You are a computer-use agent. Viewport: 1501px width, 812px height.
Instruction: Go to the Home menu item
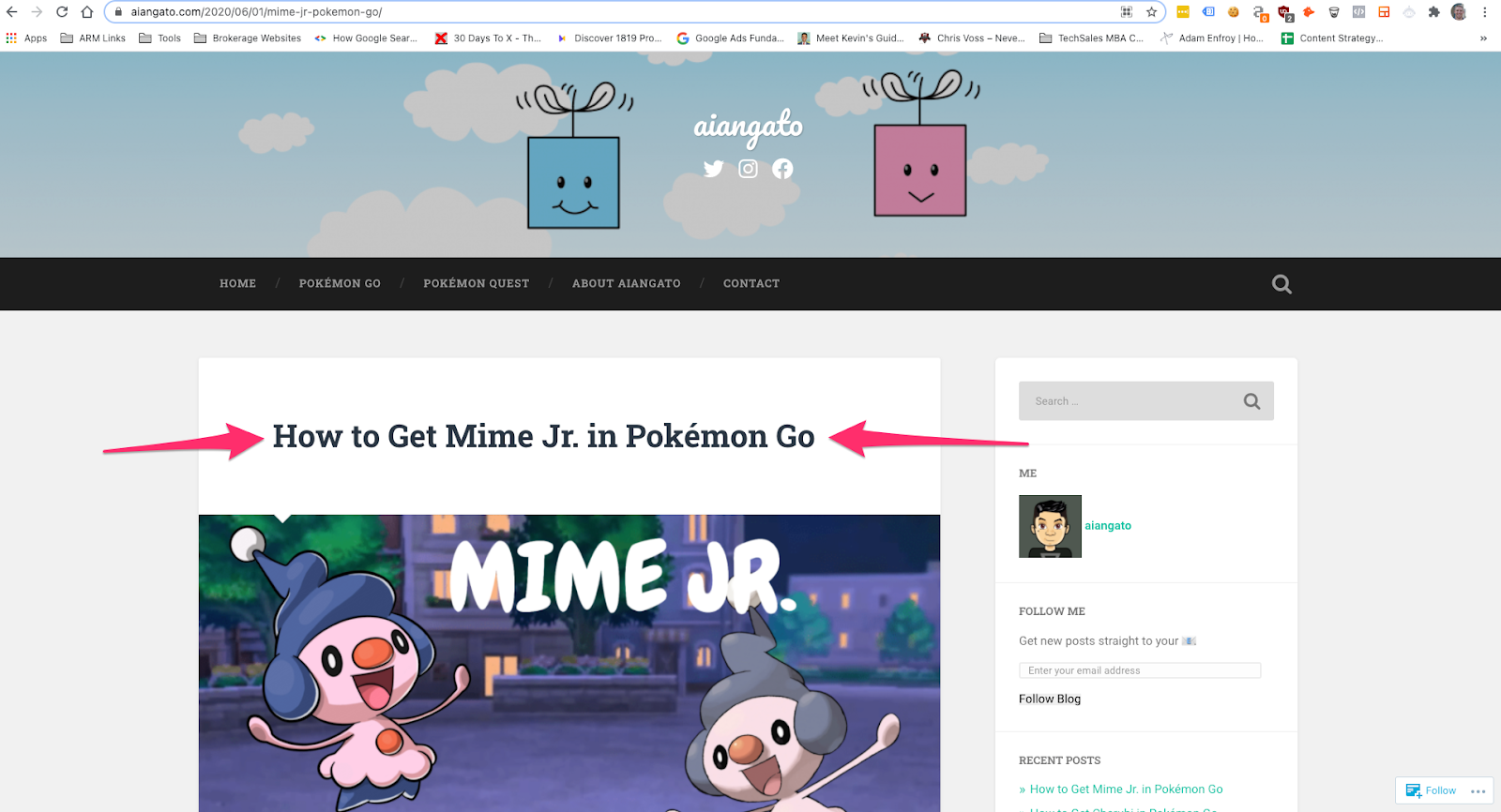click(x=237, y=283)
